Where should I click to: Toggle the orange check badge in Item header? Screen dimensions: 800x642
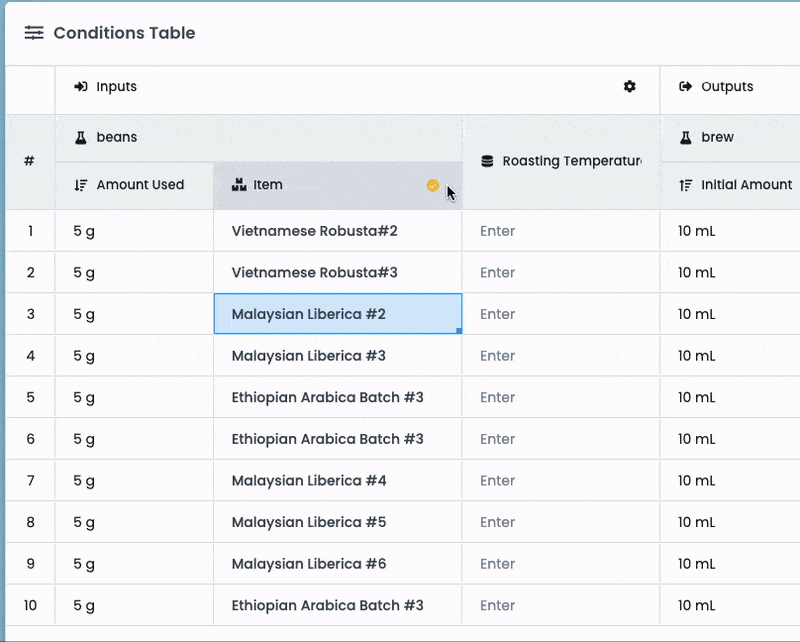432,185
